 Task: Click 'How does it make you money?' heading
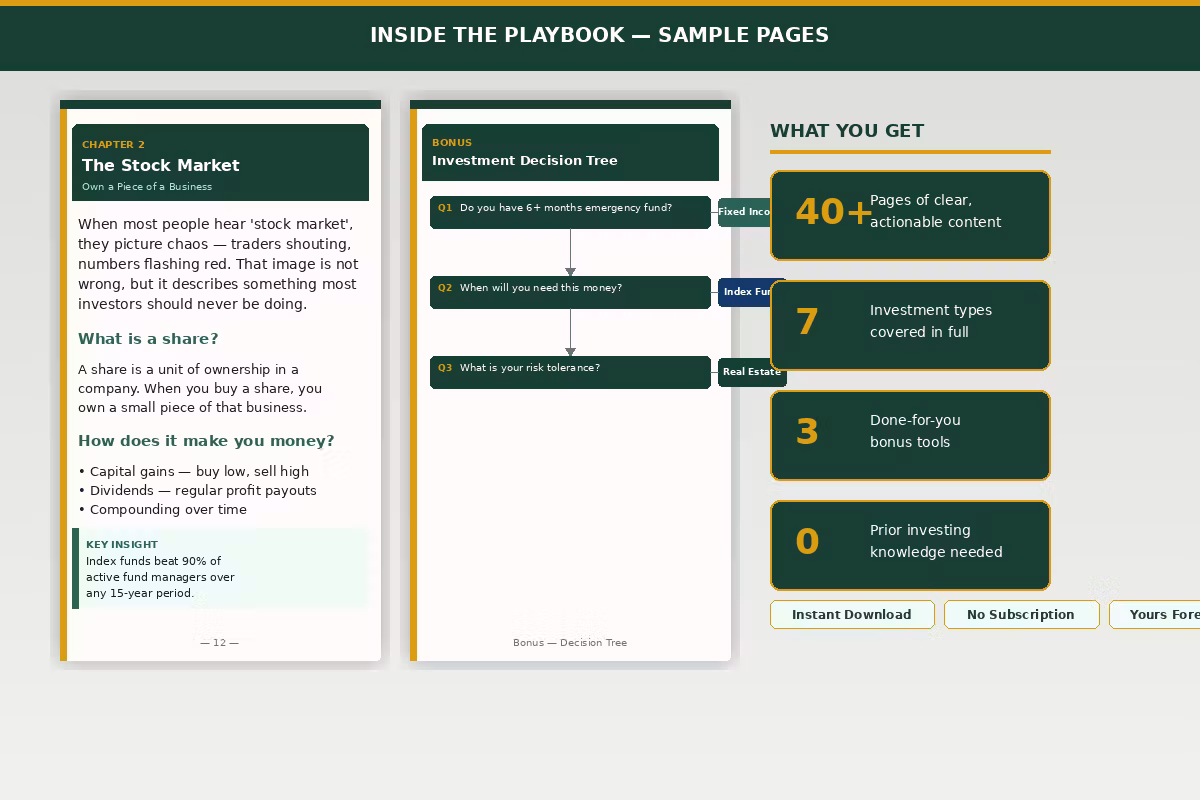[x=206, y=440]
